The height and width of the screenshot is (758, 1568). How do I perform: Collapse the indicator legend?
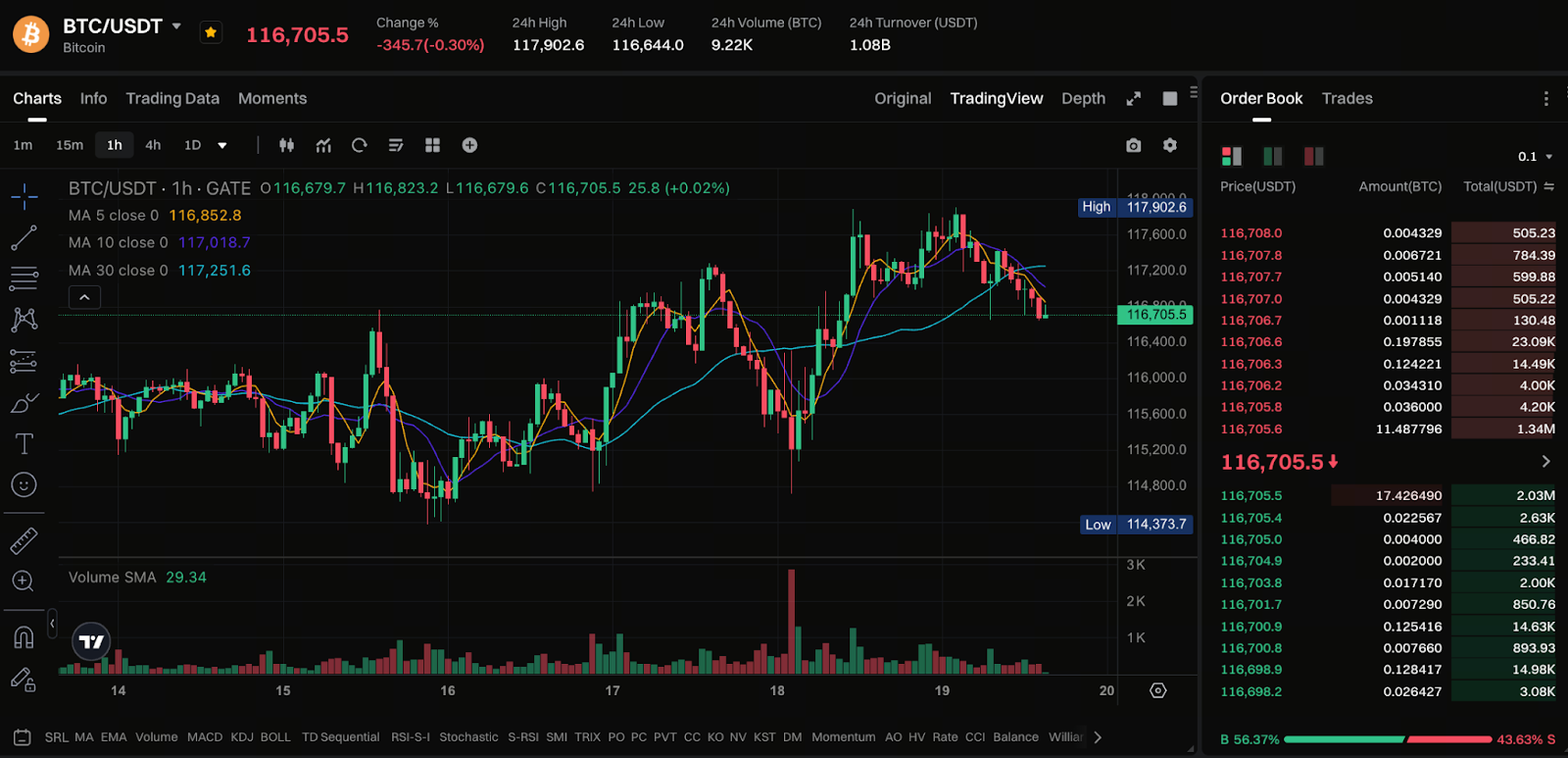[x=84, y=297]
